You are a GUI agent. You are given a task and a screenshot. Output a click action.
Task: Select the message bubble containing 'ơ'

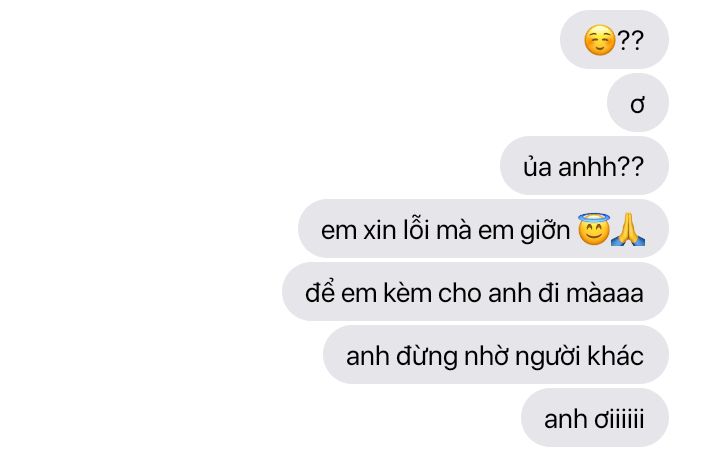[637, 103]
